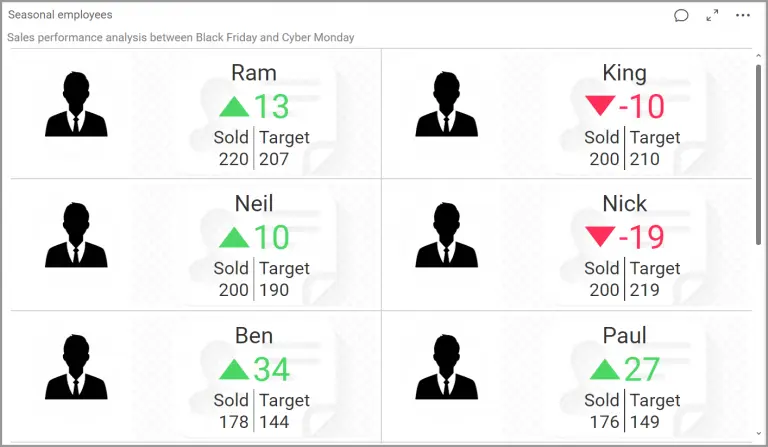Select the Seasonal employees widget title
This screenshot has height=447, width=768.
(60, 15)
